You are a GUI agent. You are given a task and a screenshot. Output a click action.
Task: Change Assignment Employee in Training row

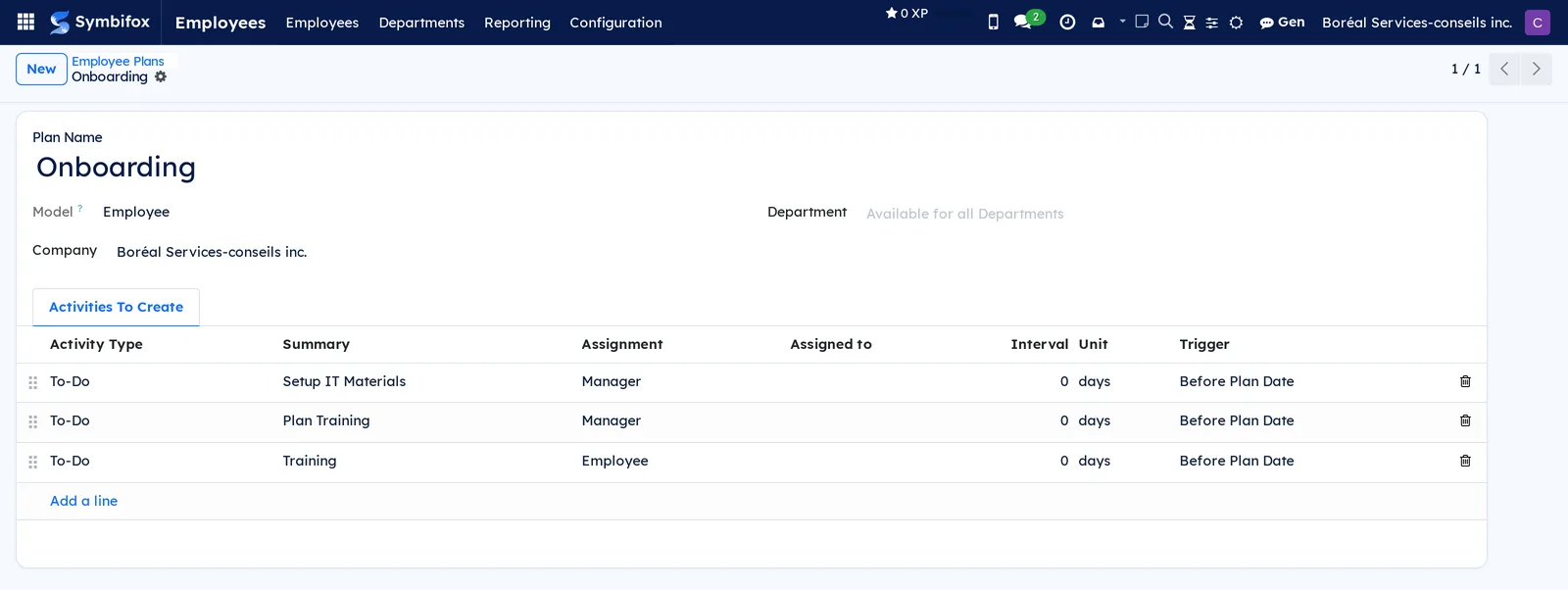tap(614, 461)
